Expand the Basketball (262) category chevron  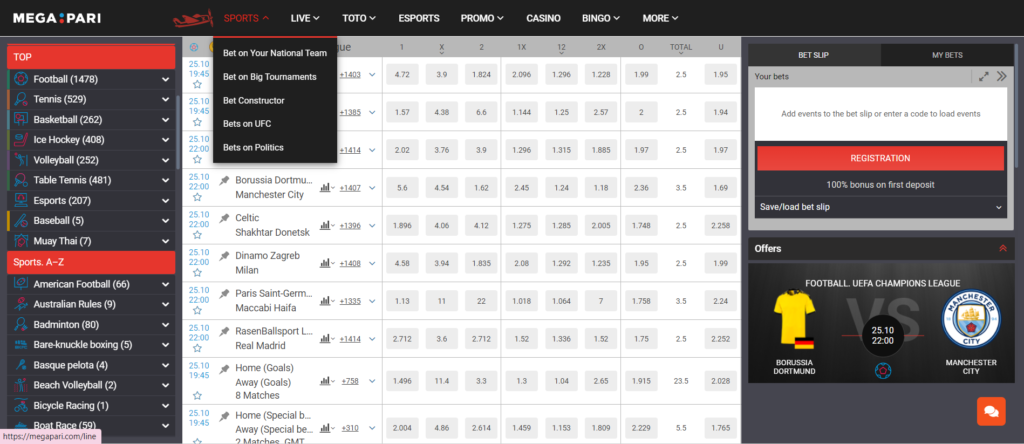[165, 120]
